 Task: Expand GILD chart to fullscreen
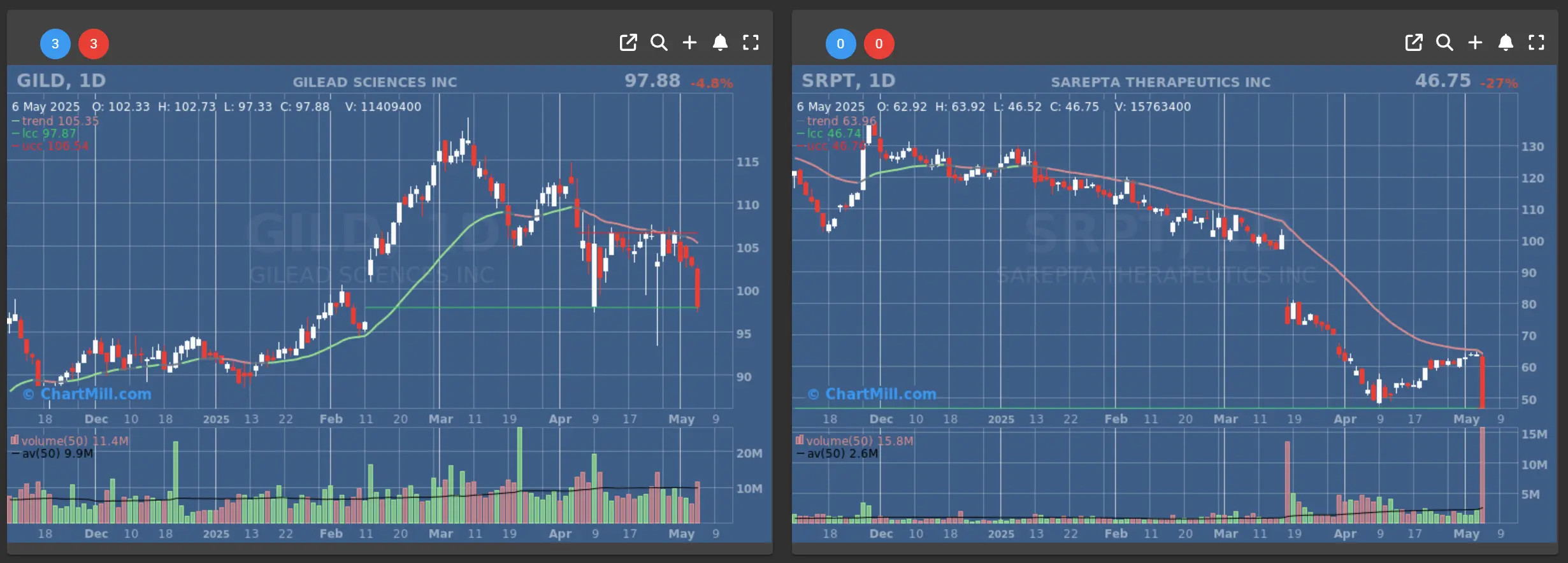[x=751, y=43]
